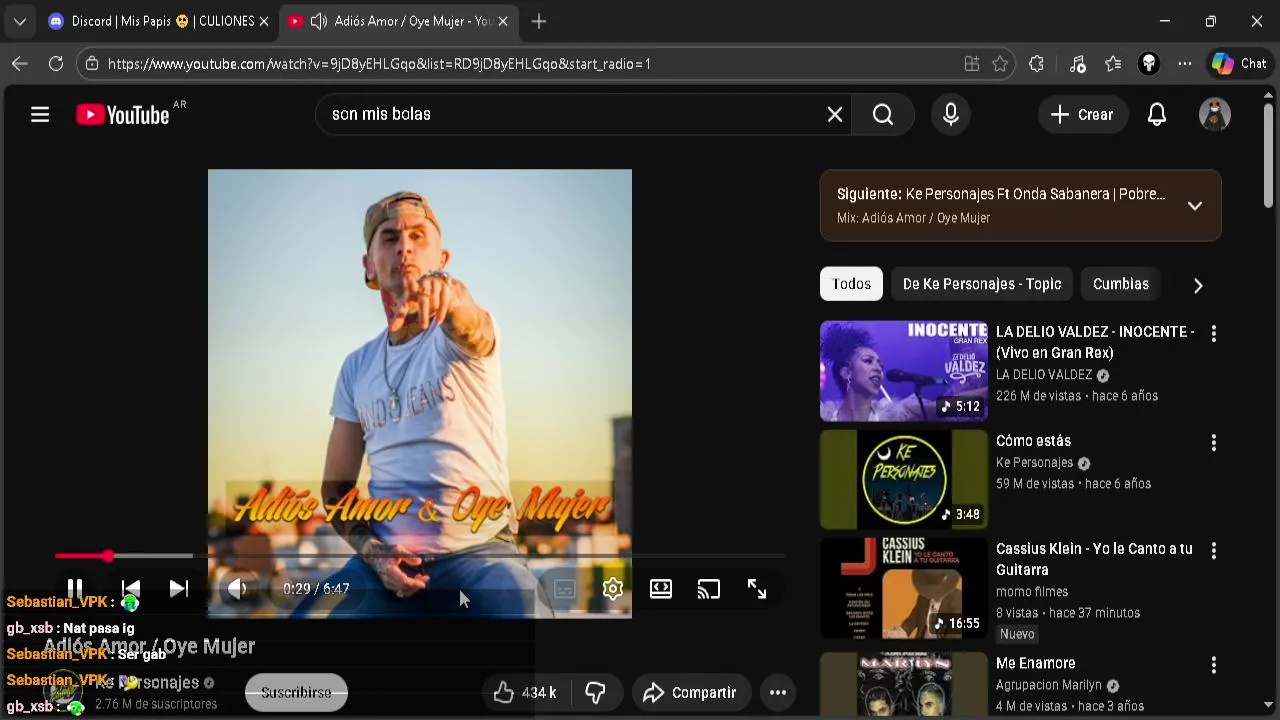
Task: Open the Crear upload menu
Action: pyautogui.click(x=1082, y=115)
